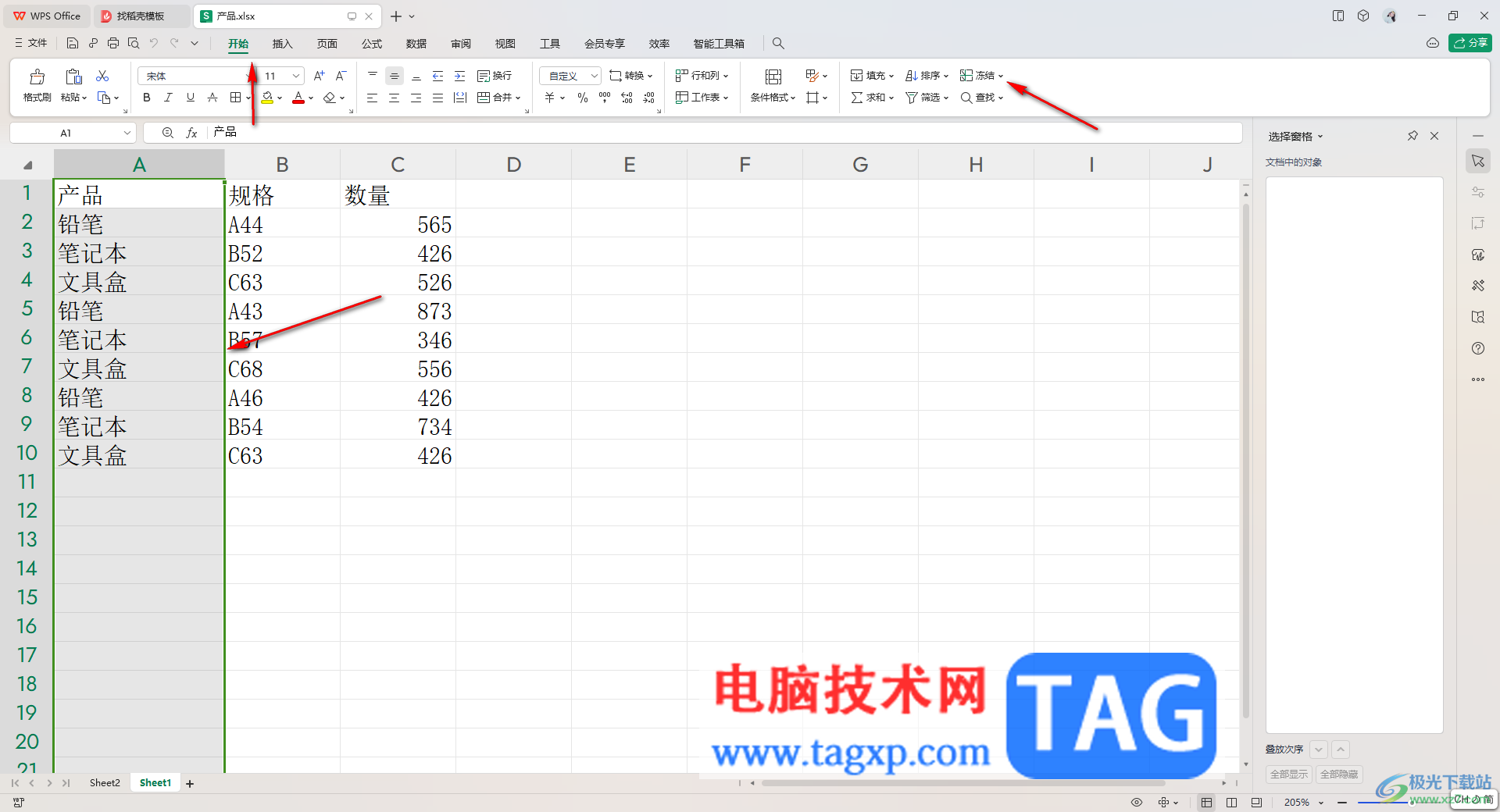Image resolution: width=1500 pixels, height=812 pixels.
Task: Click the 全部显示 show all button
Action: [1289, 774]
